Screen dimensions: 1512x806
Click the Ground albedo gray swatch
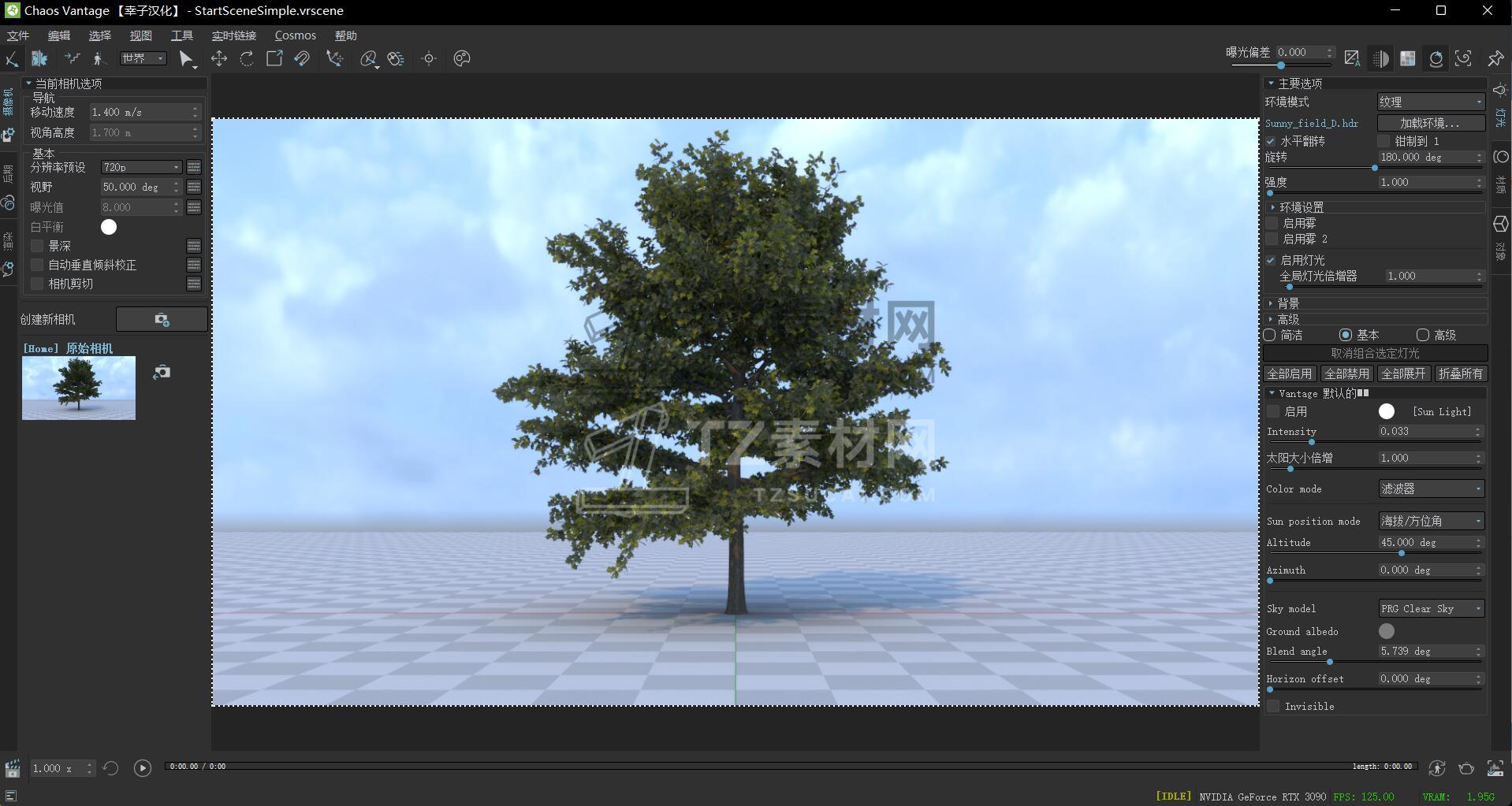pyautogui.click(x=1387, y=631)
